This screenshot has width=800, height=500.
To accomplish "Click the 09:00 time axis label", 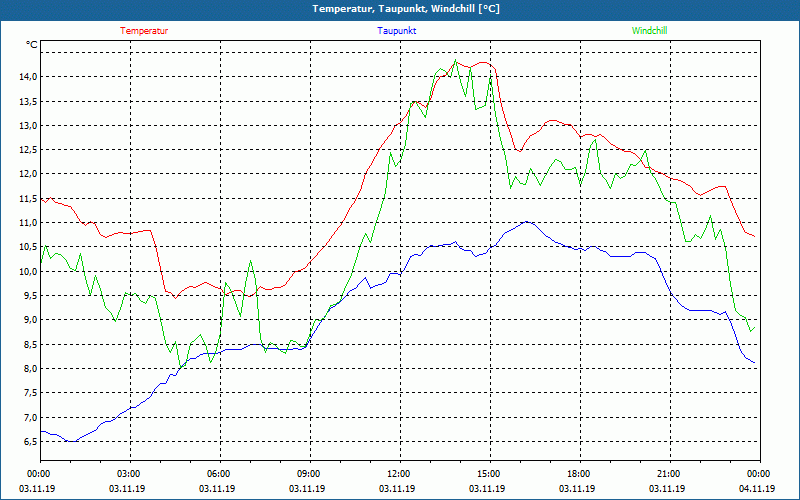I will (310, 474).
